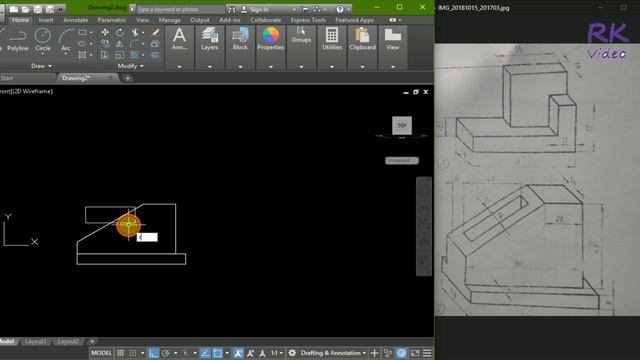Open the Block panel button
640x360 pixels.
pyautogui.click(x=240, y=40)
